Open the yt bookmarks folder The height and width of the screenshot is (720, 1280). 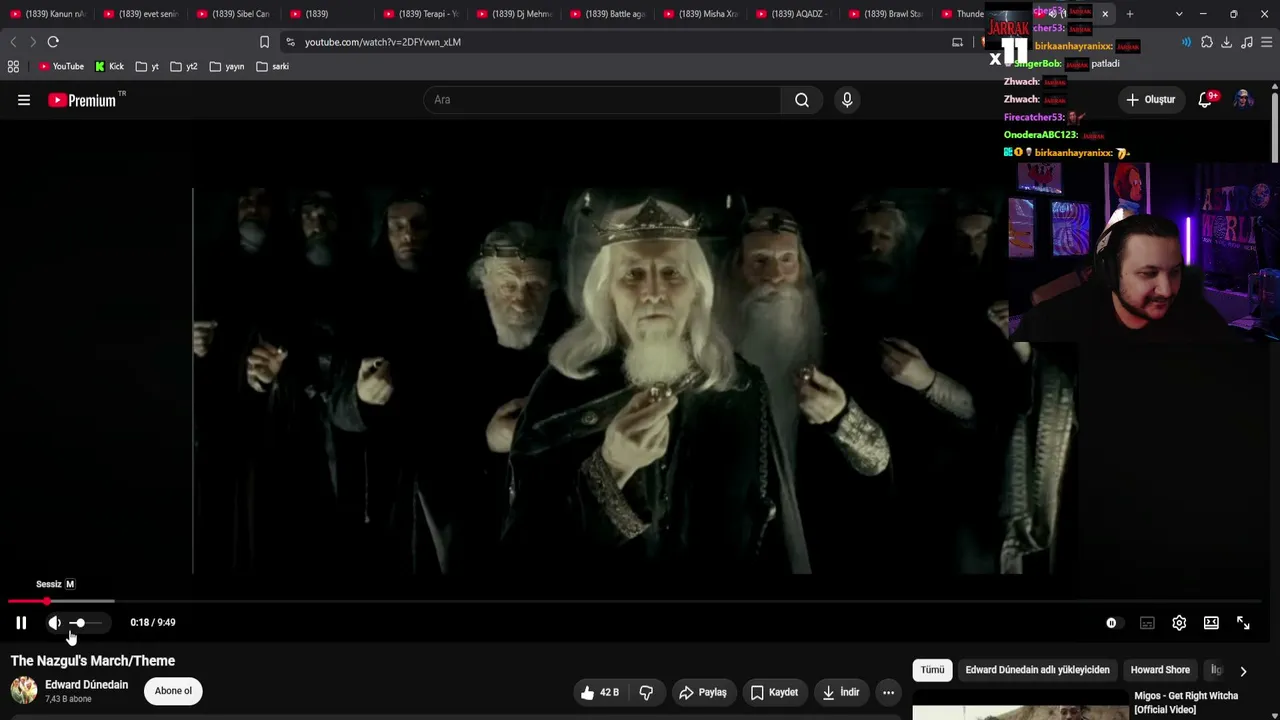[x=147, y=67]
